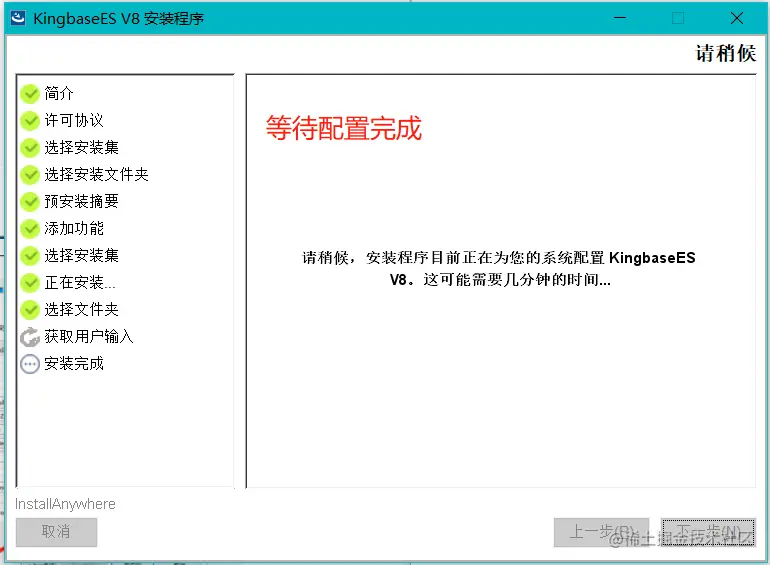
Task: Select the 添加功能 step label
Action: click(74, 228)
